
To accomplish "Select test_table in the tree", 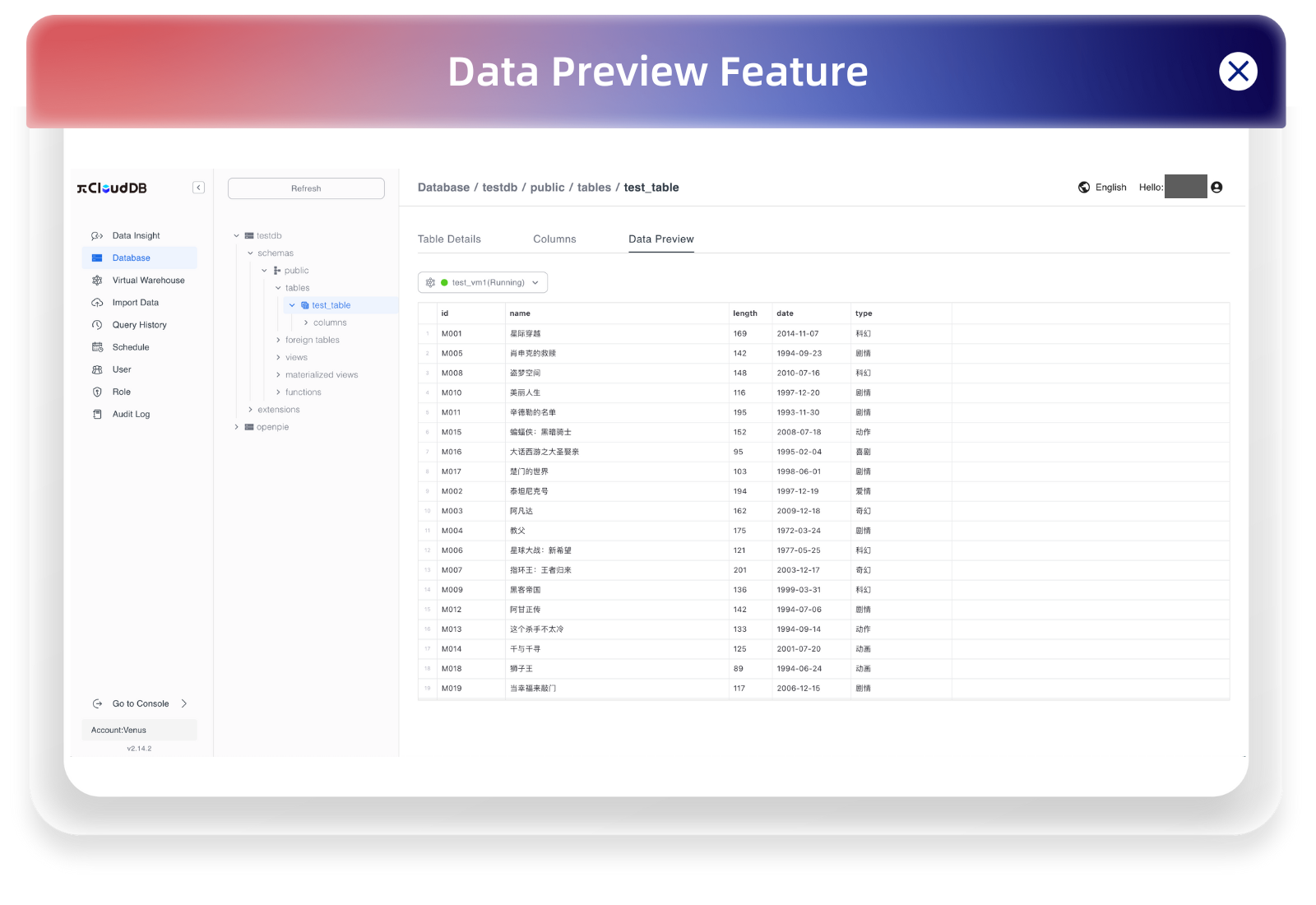I will [x=331, y=305].
